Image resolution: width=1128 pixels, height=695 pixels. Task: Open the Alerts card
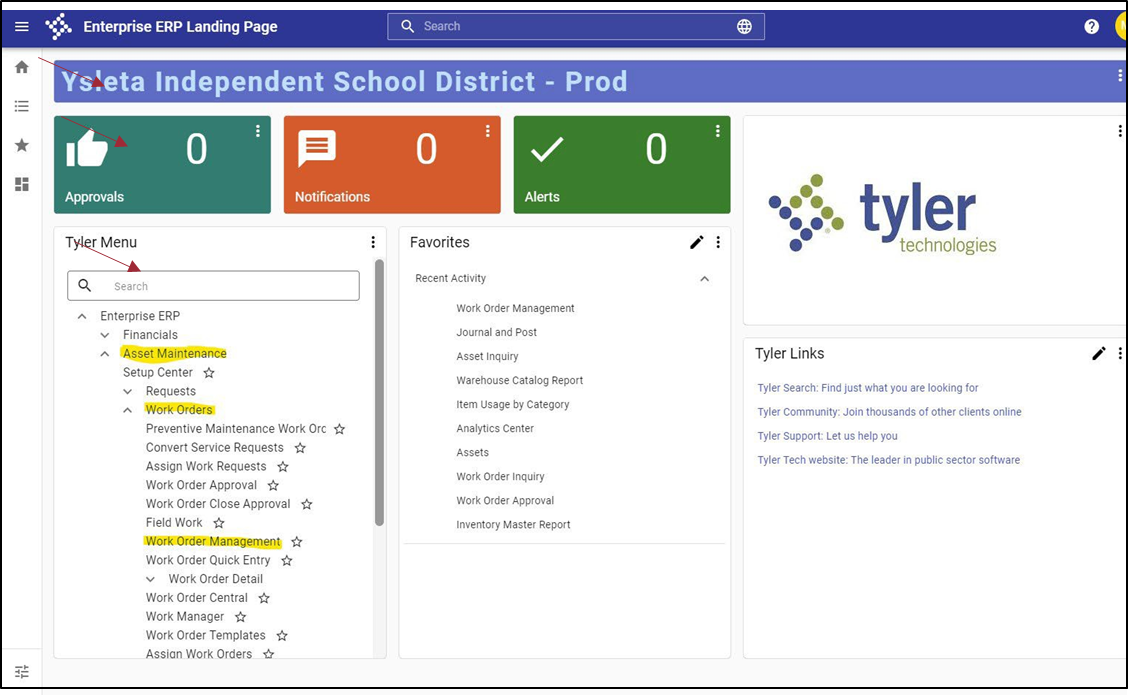click(622, 165)
